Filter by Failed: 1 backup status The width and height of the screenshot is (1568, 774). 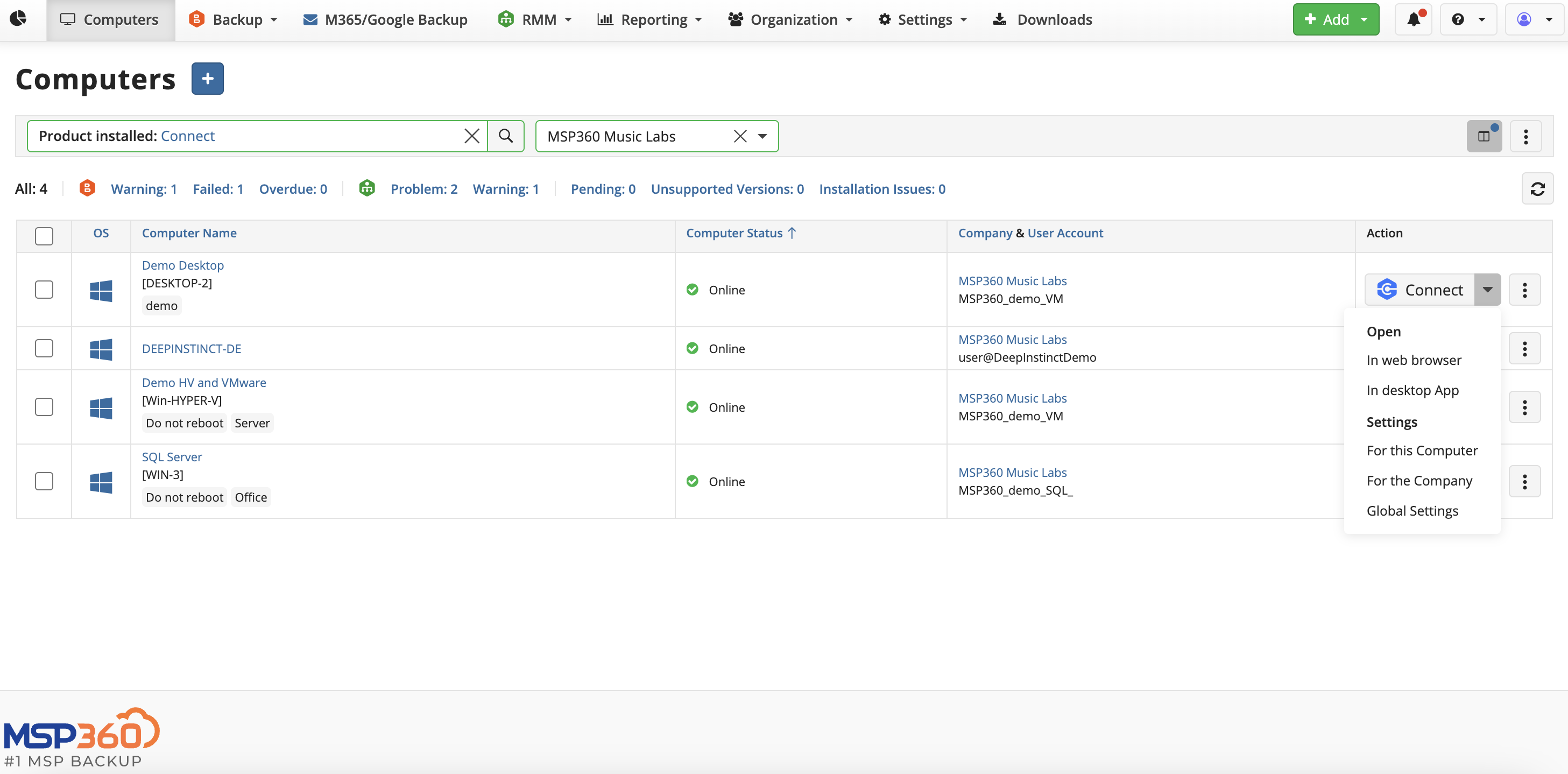pyautogui.click(x=218, y=189)
